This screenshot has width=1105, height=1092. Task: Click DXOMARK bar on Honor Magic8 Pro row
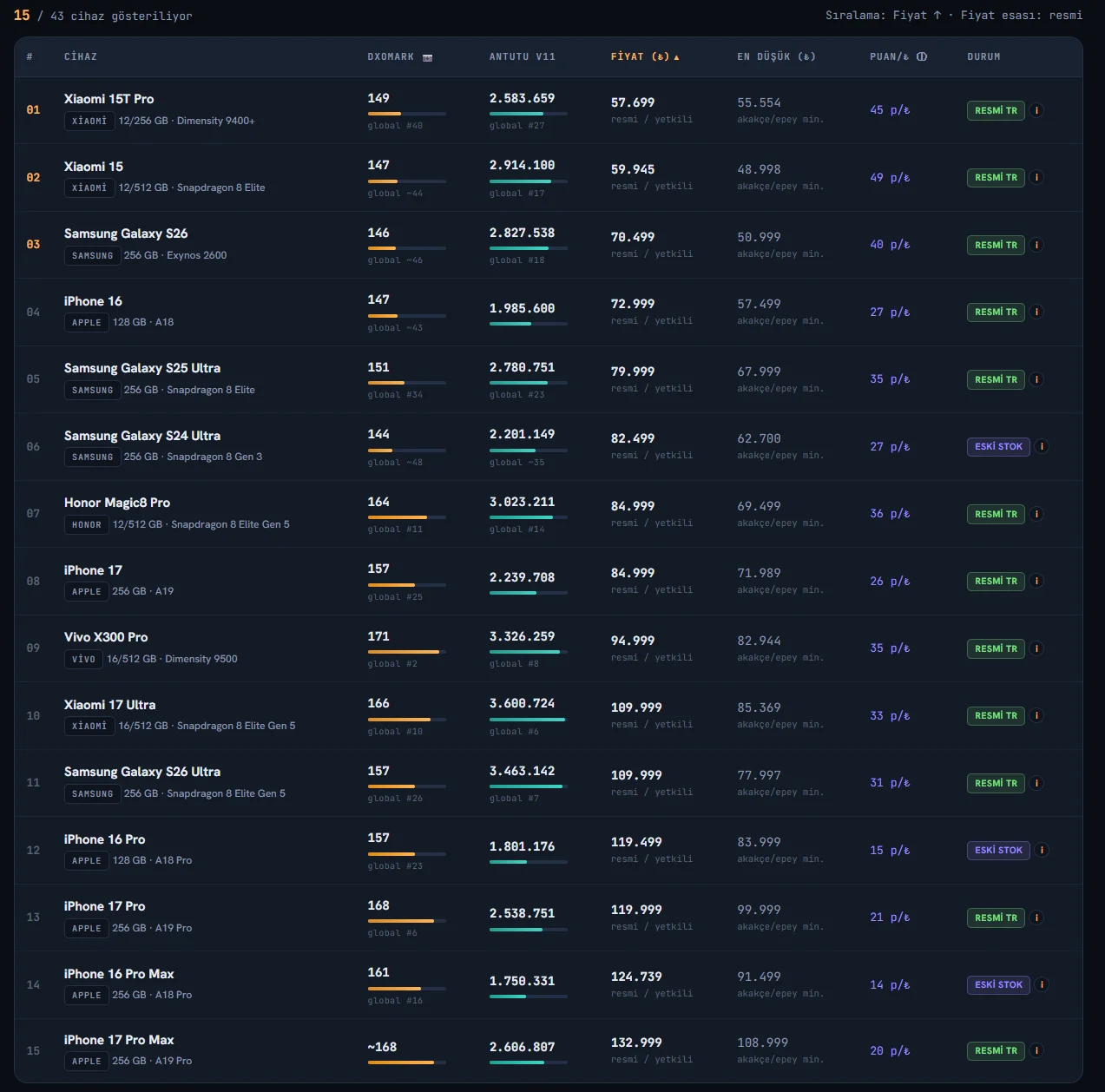[406, 517]
